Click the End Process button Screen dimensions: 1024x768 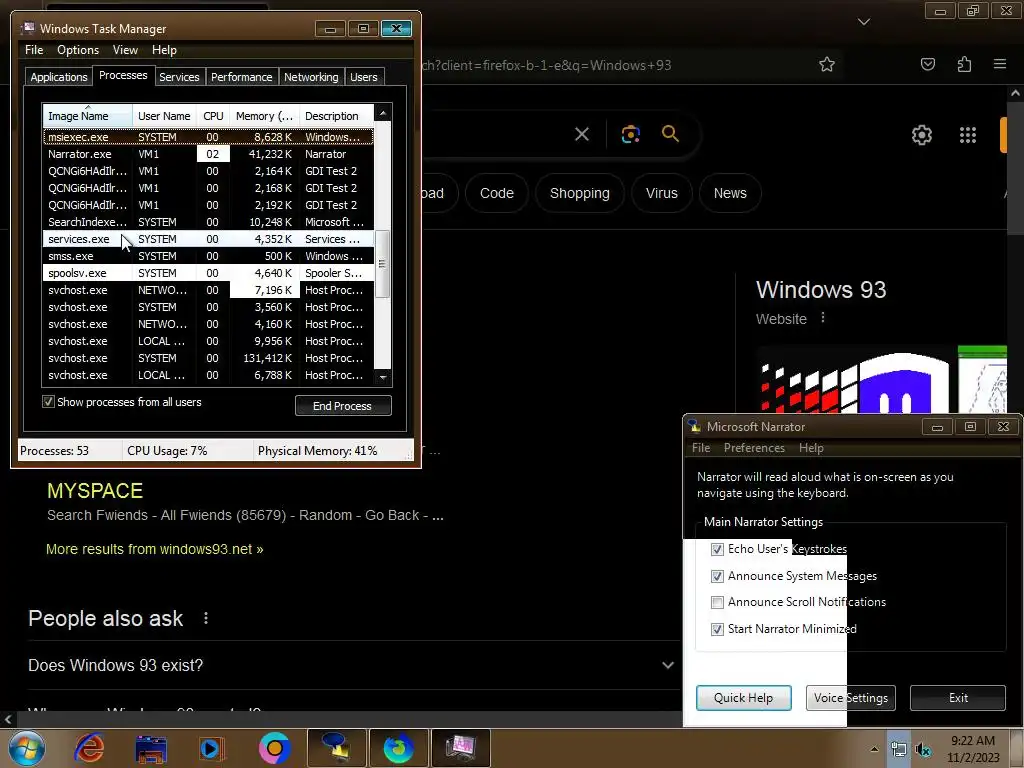(x=343, y=406)
